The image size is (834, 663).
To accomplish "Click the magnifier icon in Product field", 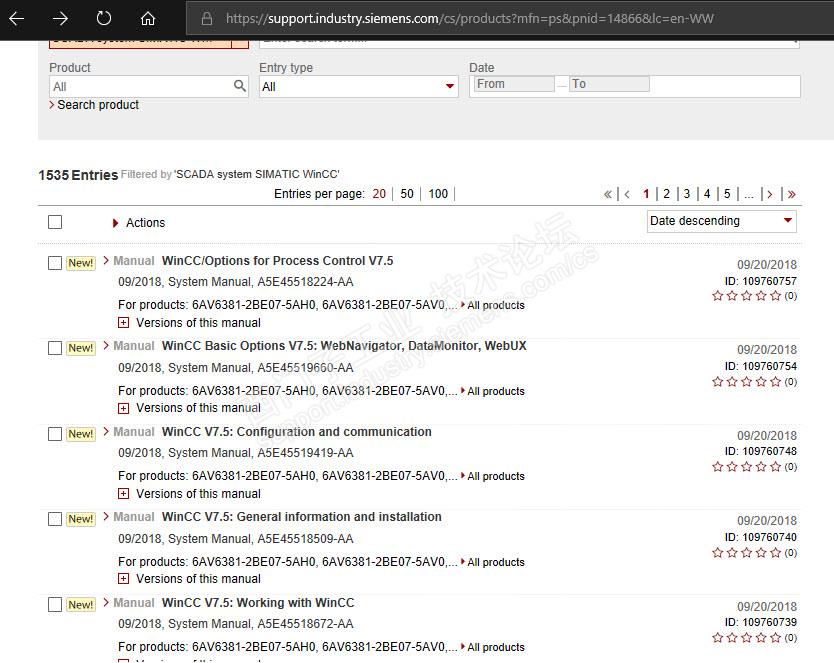I will (240, 86).
